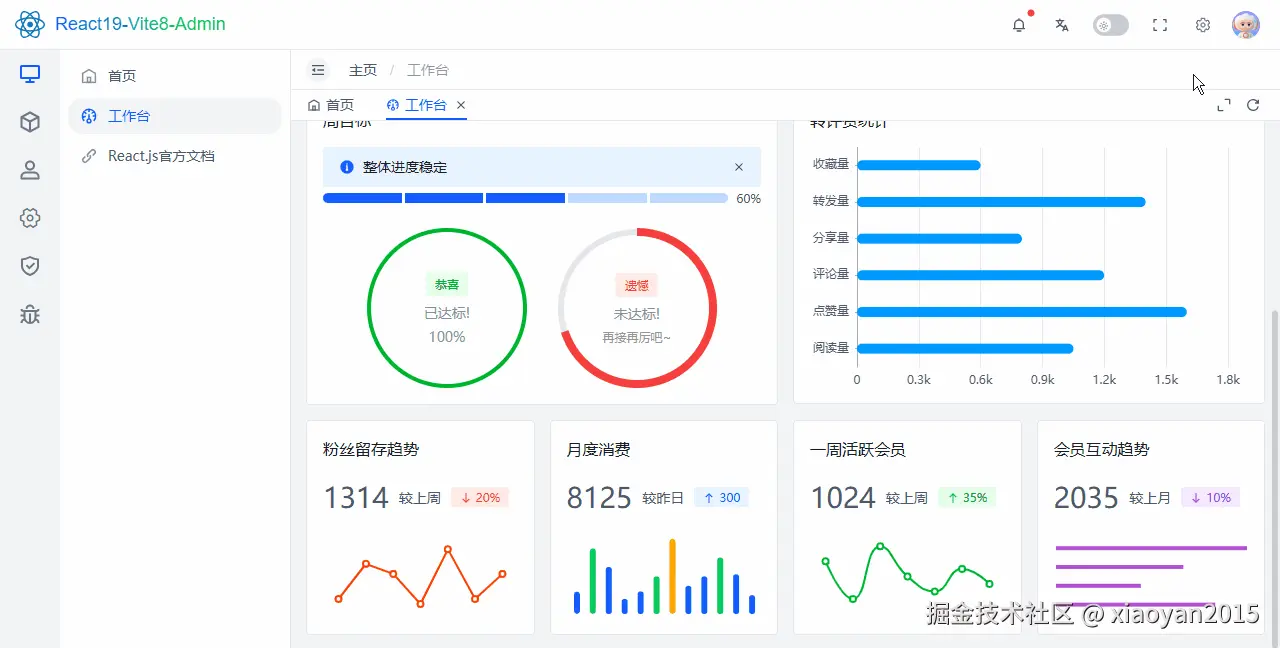Select the gear system sidebar icon
Screen dimensions: 1280x648
pyautogui.click(x=30, y=218)
